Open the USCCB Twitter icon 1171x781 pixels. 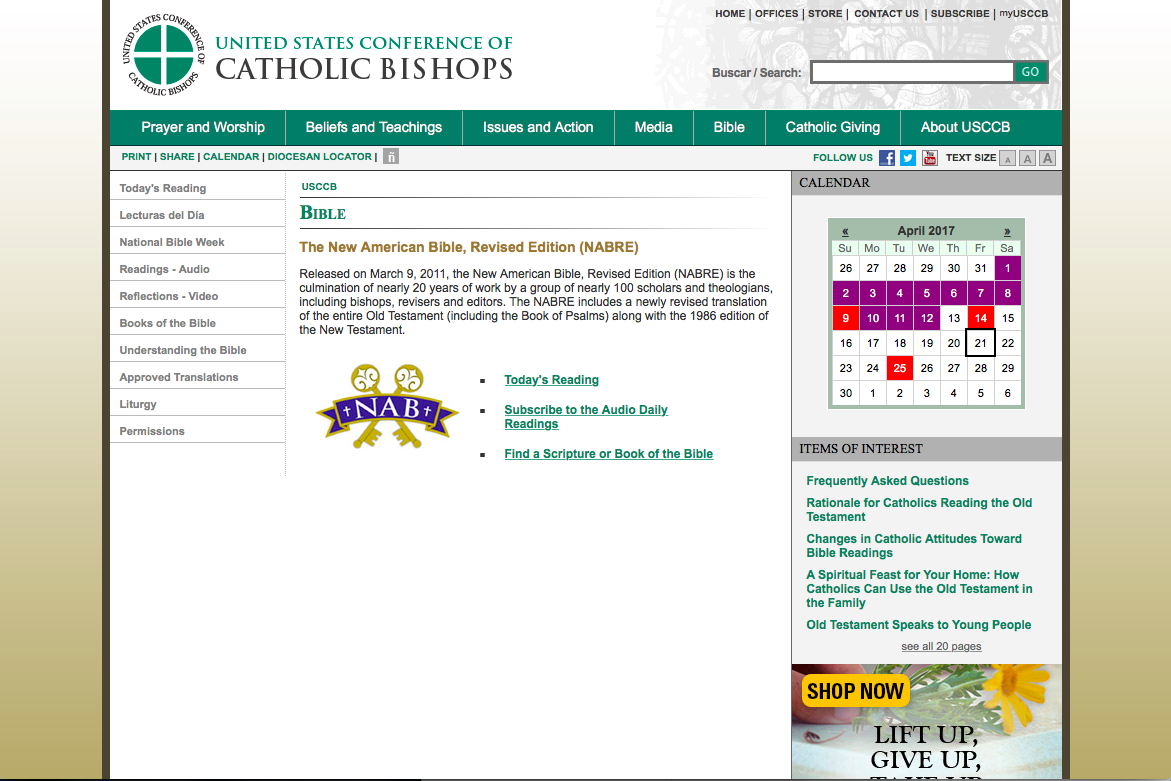coord(908,158)
